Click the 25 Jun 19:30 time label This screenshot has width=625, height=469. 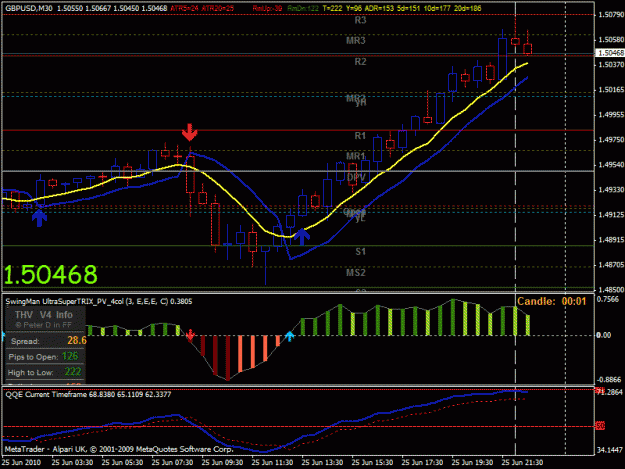pos(472,462)
